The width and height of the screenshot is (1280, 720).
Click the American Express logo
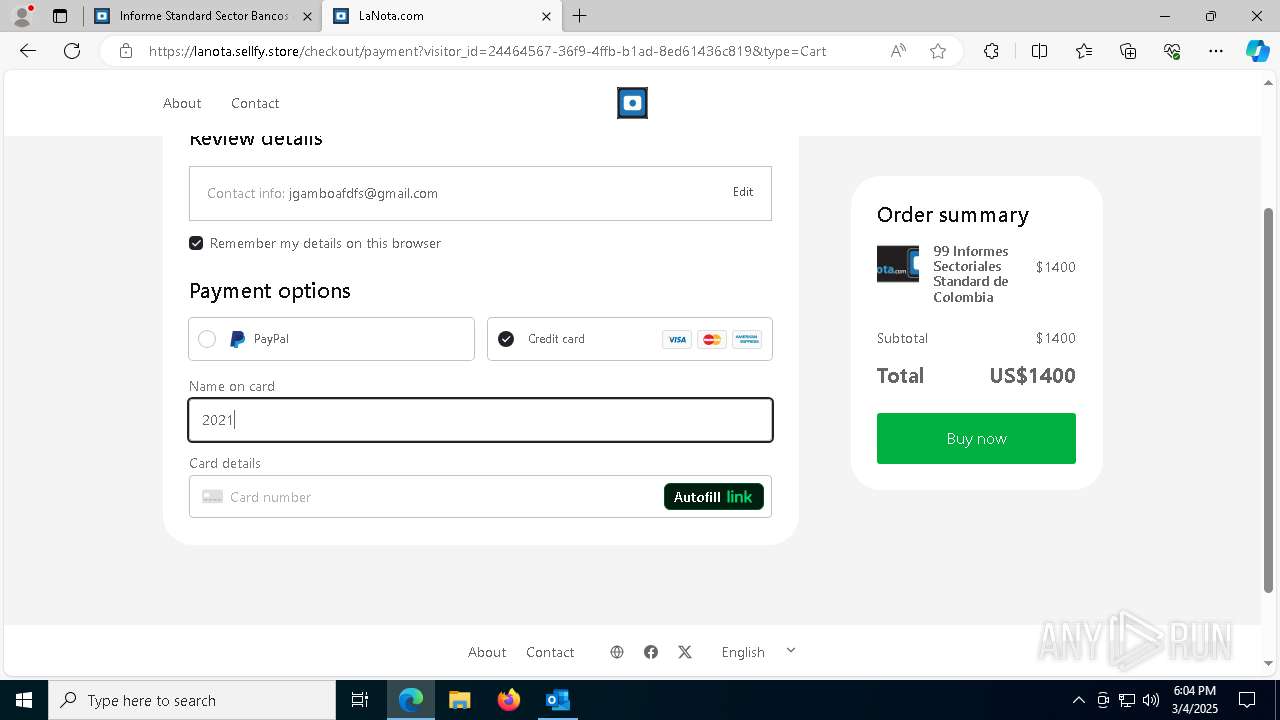point(747,340)
